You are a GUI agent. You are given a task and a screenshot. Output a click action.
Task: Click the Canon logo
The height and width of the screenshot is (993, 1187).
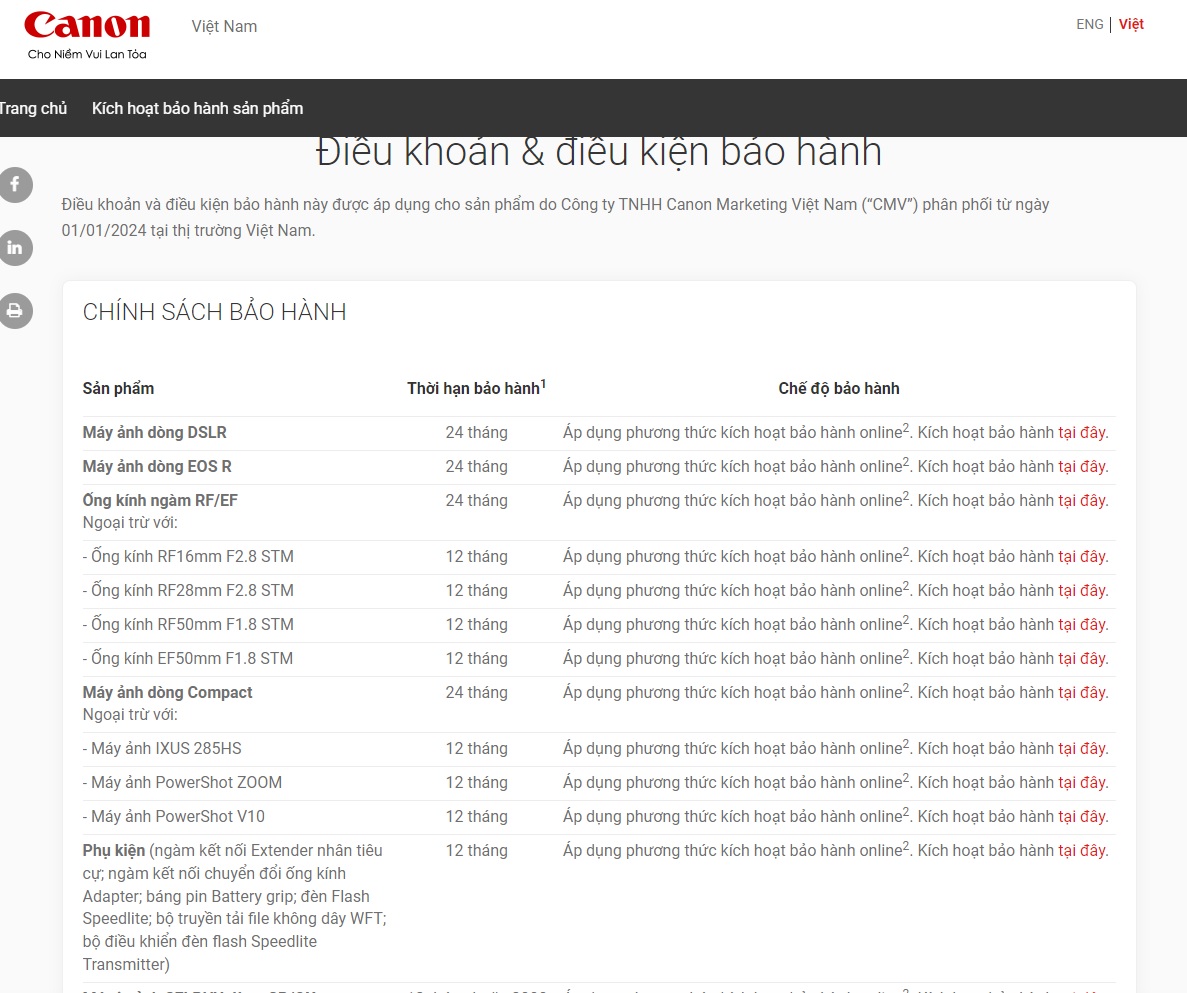pos(87,26)
